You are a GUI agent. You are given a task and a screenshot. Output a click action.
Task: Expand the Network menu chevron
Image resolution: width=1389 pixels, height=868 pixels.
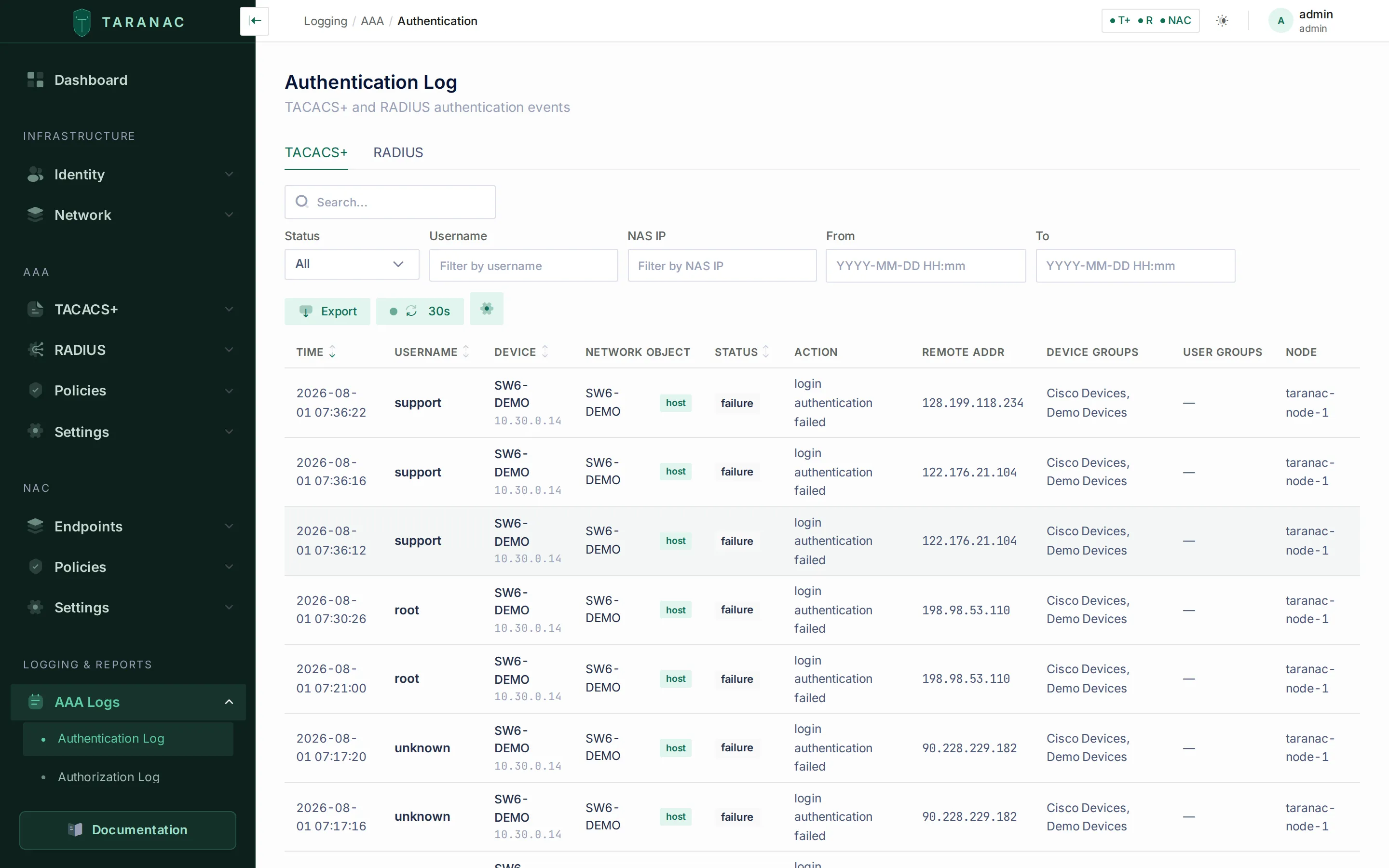pyautogui.click(x=229, y=215)
